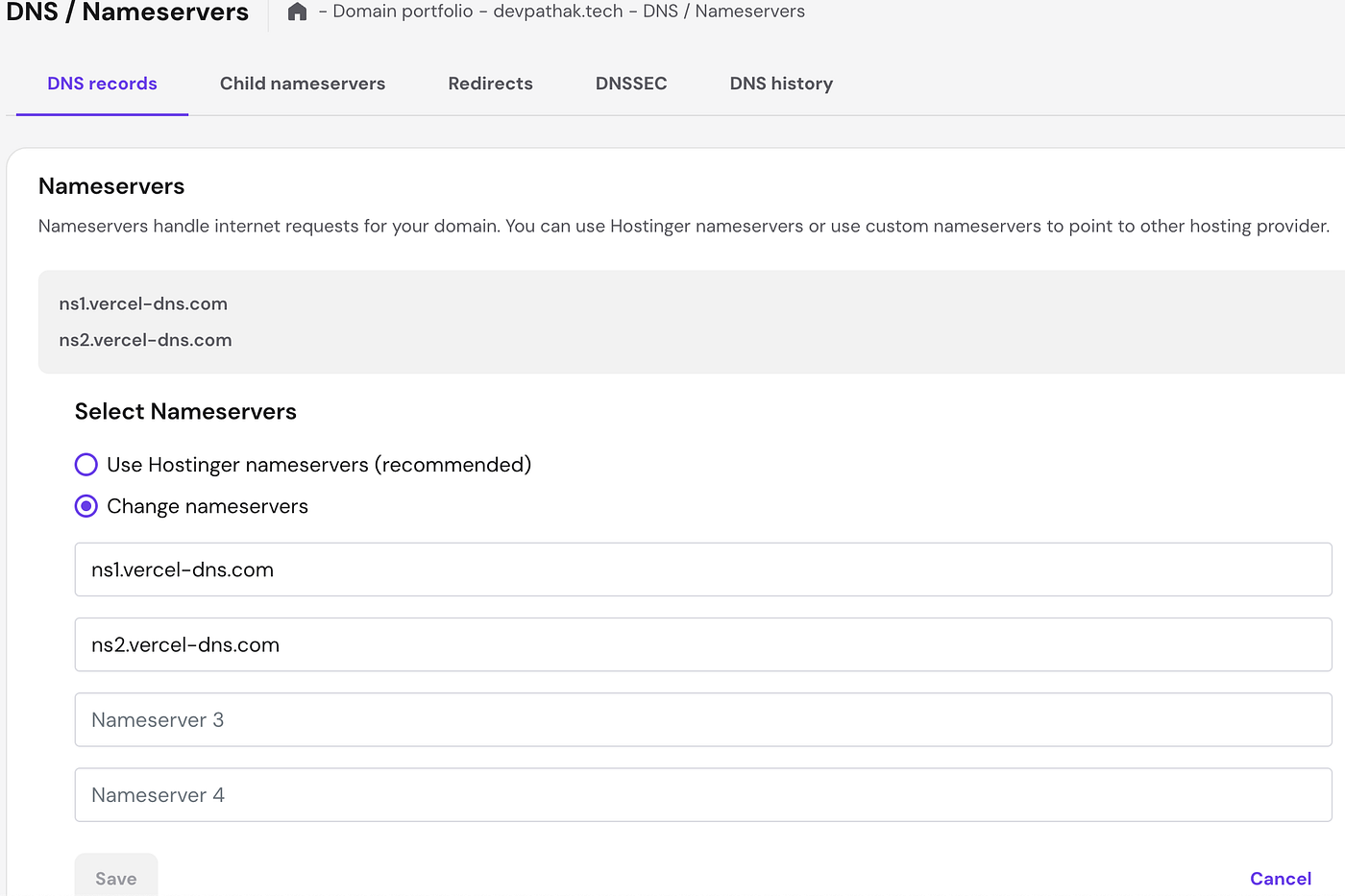
Task: Select Change nameservers radio option
Action: tap(86, 506)
